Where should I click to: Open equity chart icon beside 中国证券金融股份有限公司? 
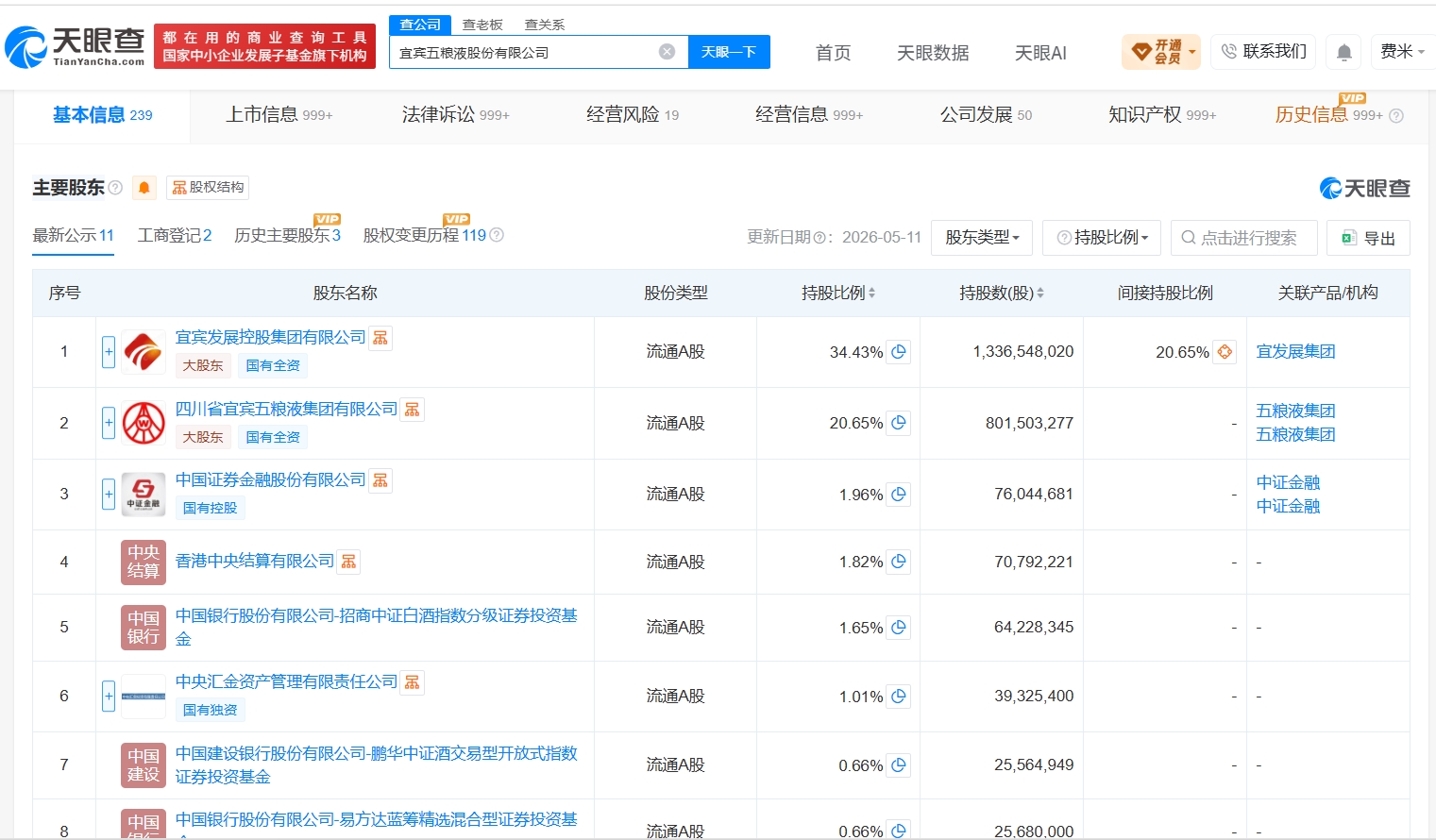pos(380,480)
